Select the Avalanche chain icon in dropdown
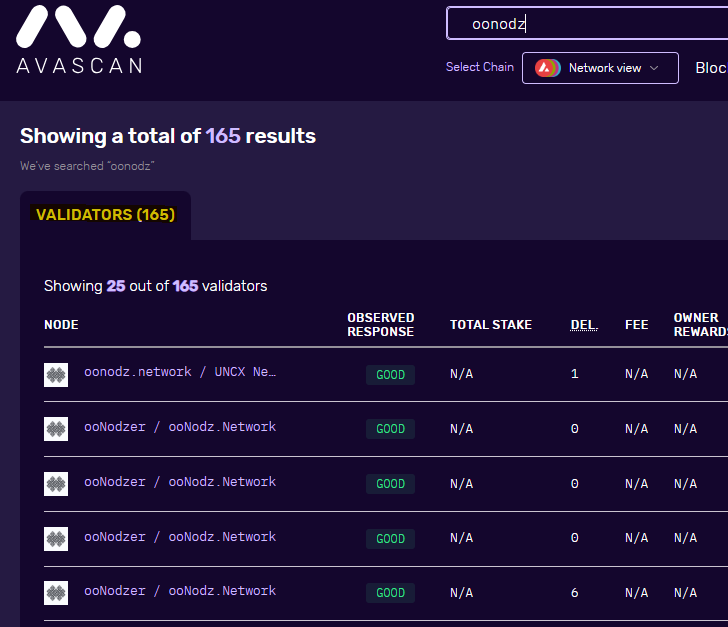 547,68
